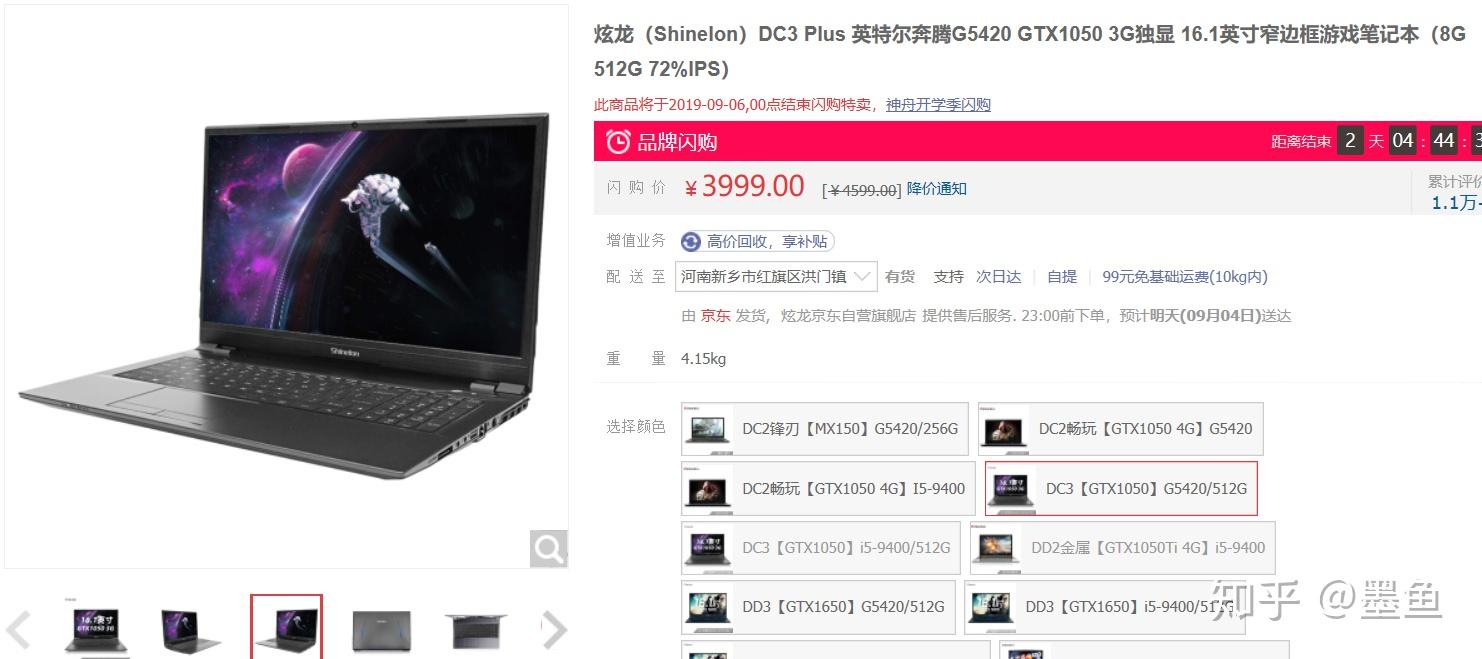Click the 次日达 delivery option
The width and height of the screenshot is (1482, 659).
[x=999, y=277]
